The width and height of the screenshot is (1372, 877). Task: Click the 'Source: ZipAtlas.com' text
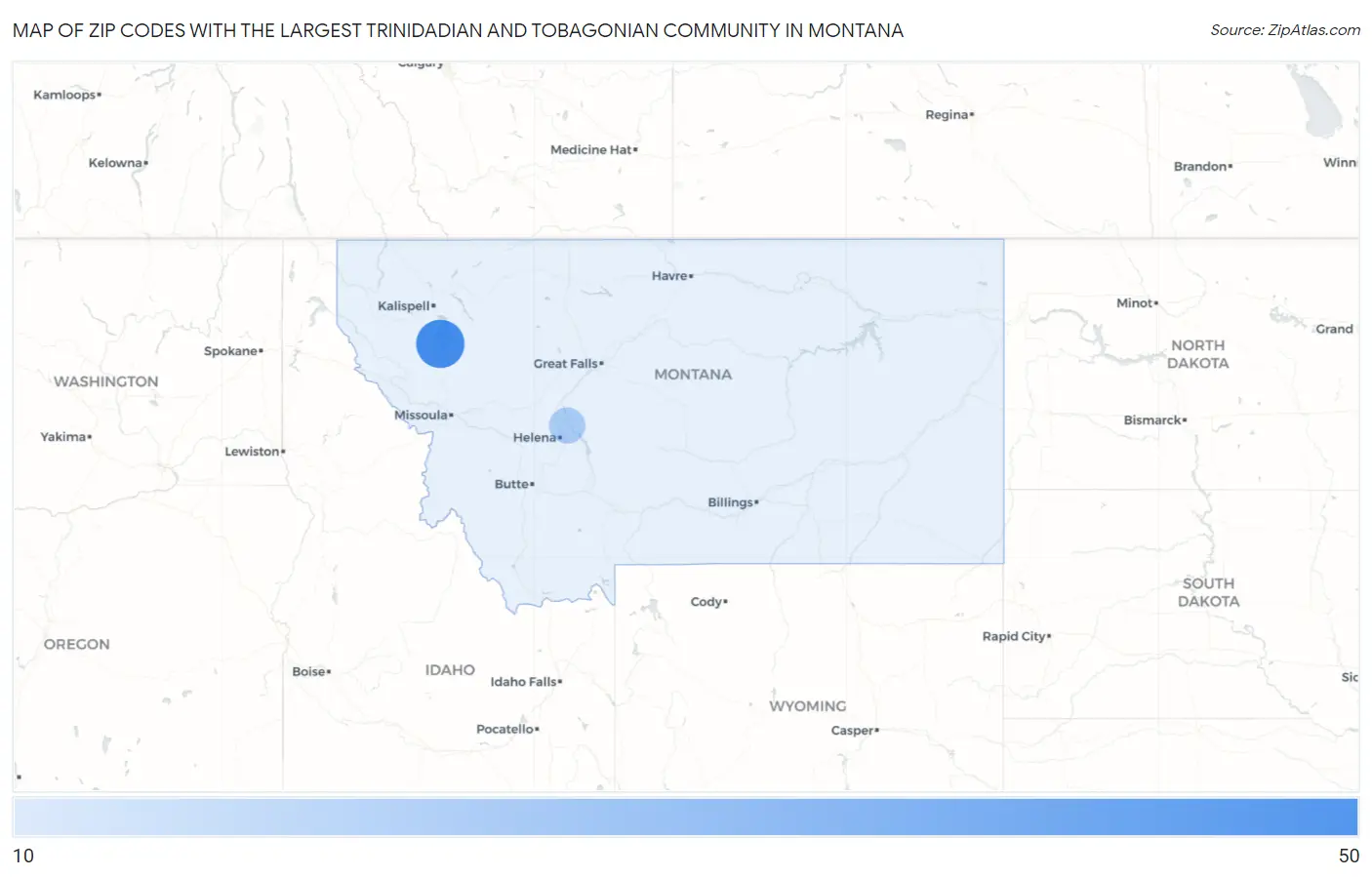pyautogui.click(x=1285, y=30)
